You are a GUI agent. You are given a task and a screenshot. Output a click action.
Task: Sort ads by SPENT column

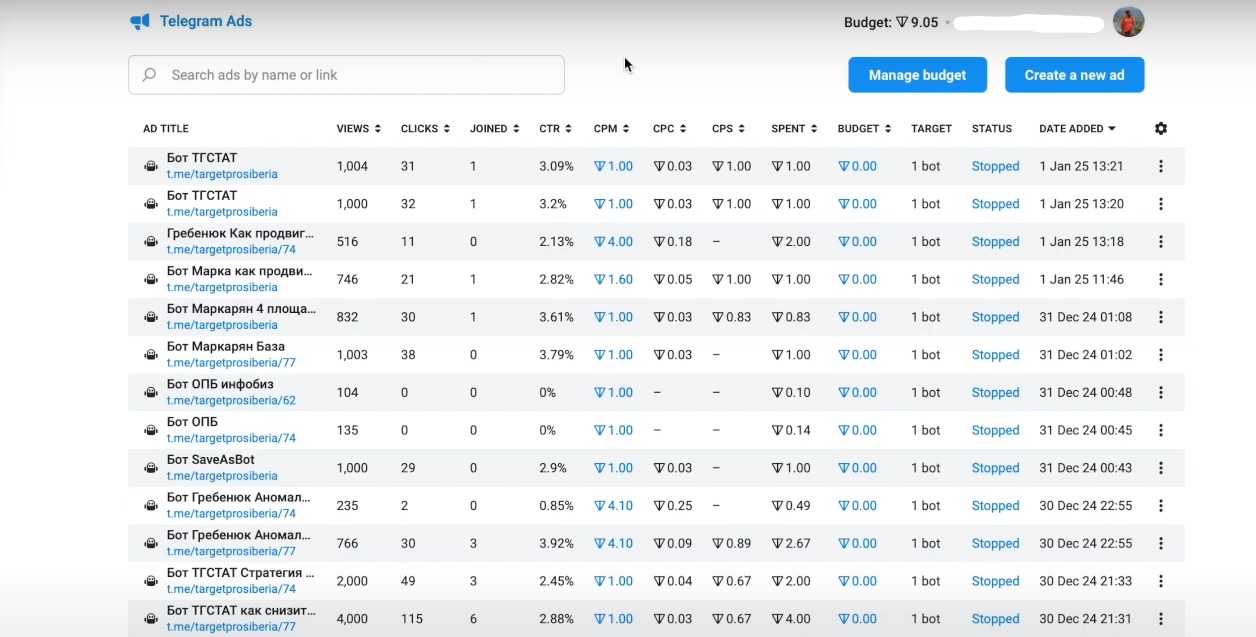point(794,129)
